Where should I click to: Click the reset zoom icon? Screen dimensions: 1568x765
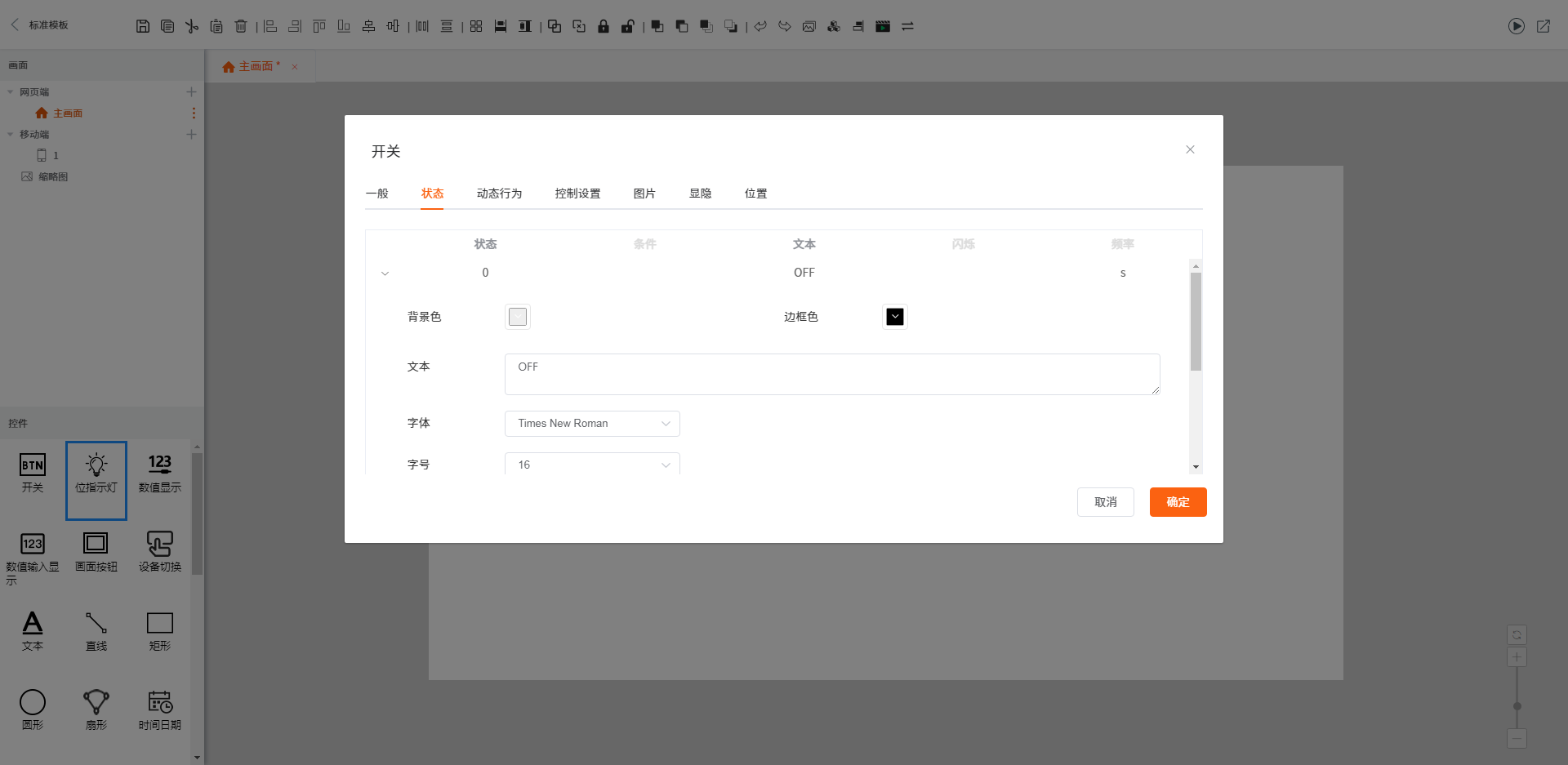(1517, 635)
